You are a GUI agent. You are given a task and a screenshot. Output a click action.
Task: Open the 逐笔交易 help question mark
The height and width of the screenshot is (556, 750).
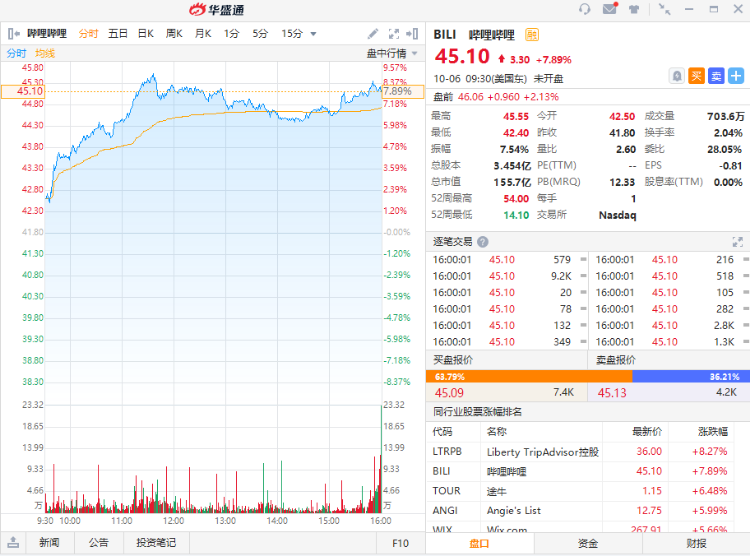pos(483,242)
